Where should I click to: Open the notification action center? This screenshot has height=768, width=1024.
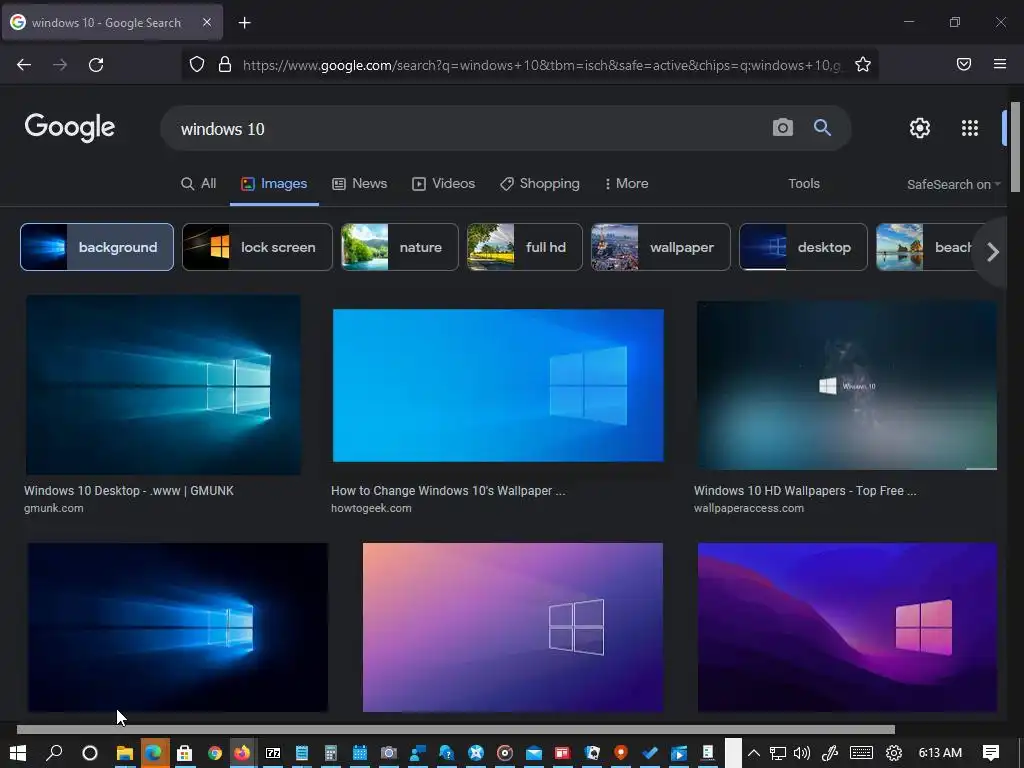click(991, 753)
